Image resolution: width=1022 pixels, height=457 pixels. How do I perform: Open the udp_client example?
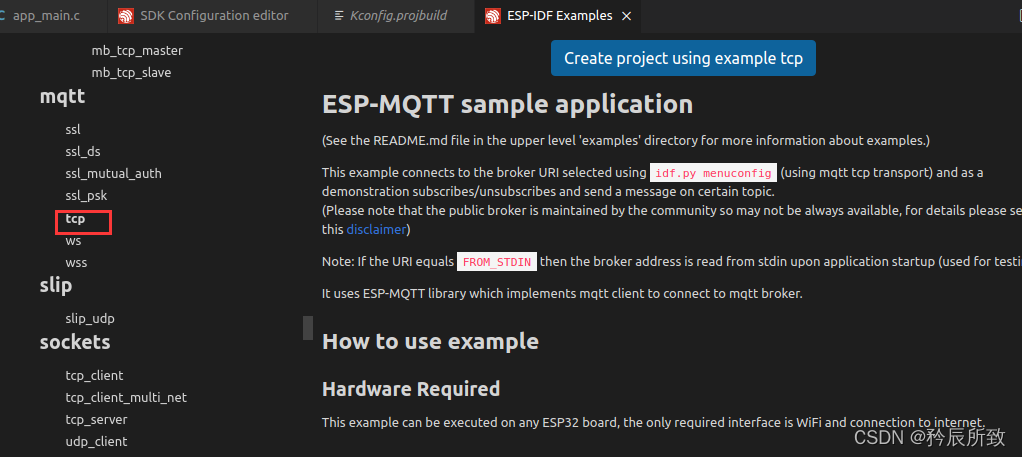(x=96, y=441)
